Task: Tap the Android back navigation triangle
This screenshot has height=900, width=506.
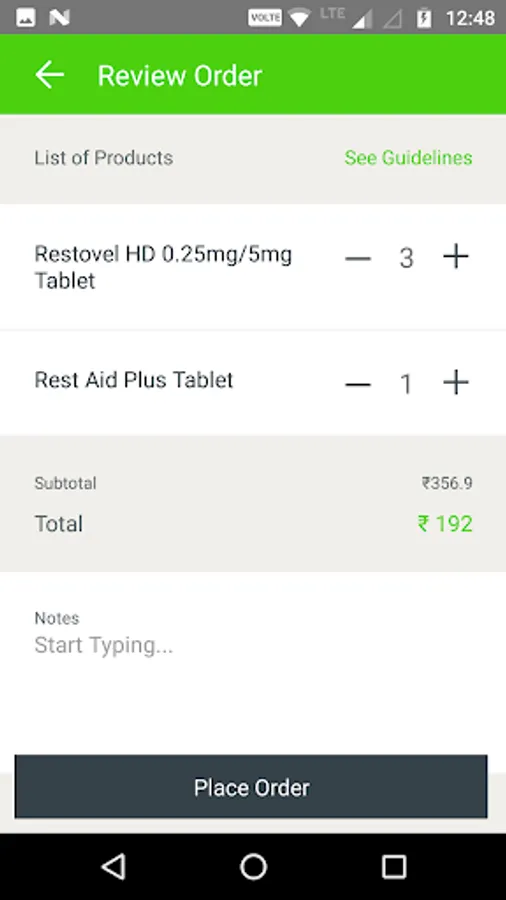Action: point(114,867)
